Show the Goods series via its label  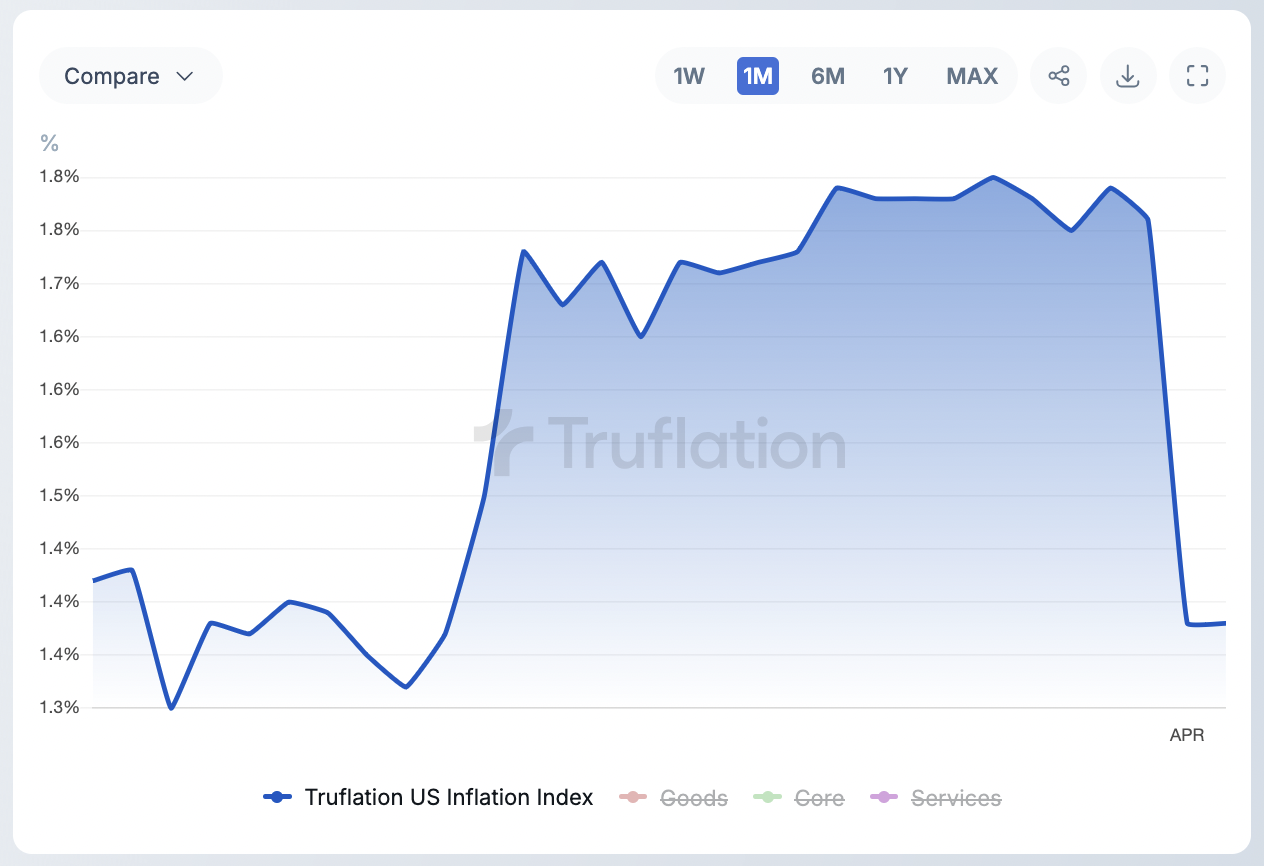(x=694, y=798)
